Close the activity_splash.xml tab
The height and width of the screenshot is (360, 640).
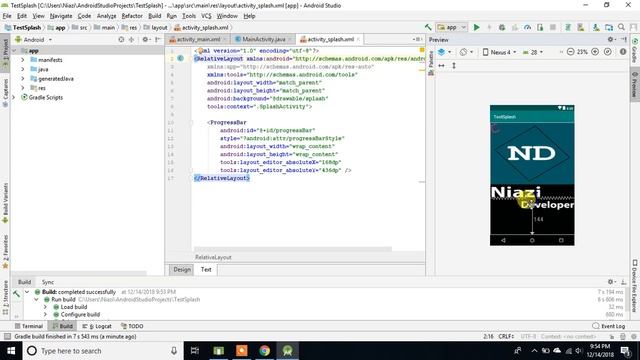click(x=358, y=39)
